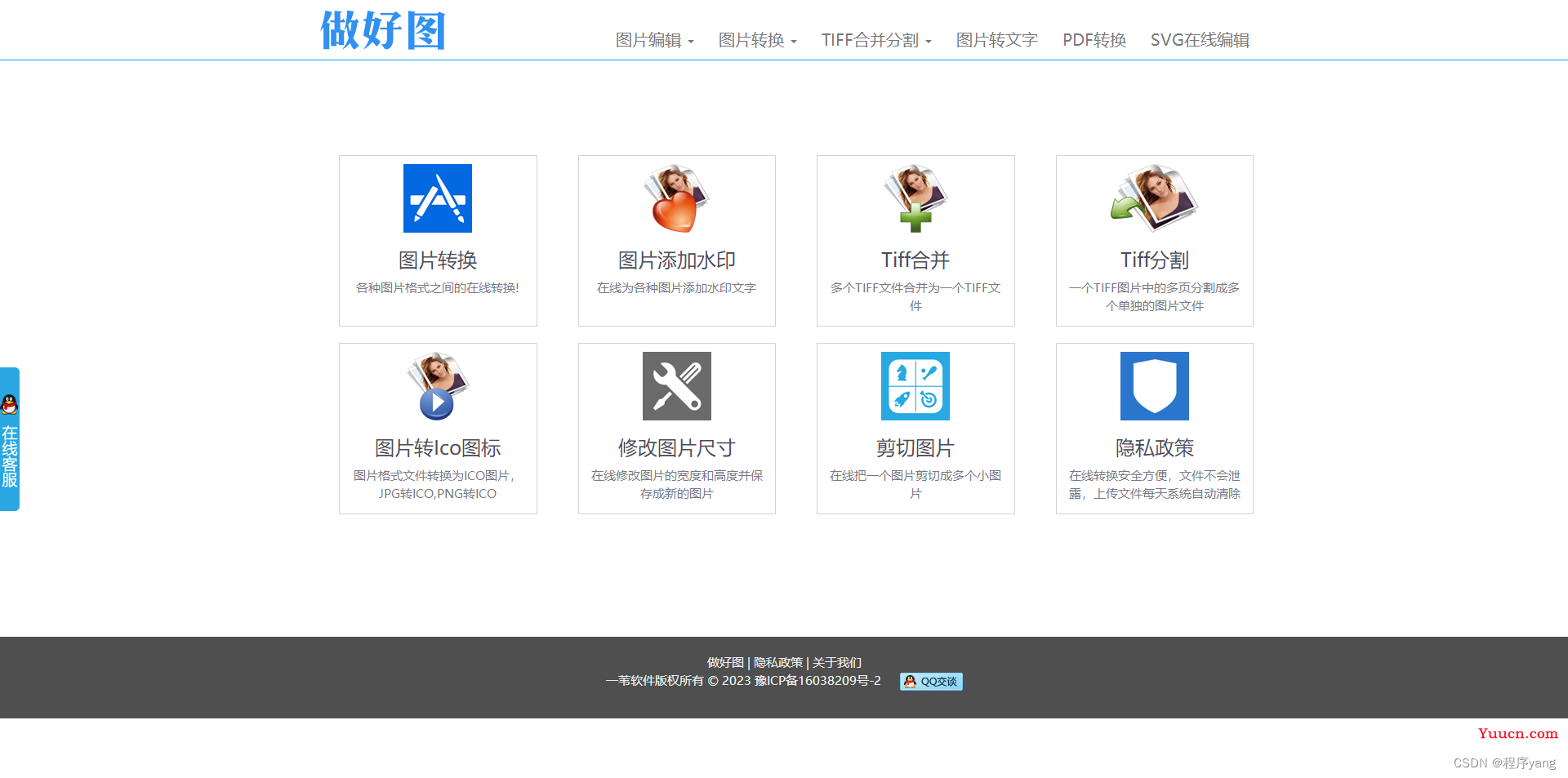Click the 隐私政策 link in the footer
Viewport: 1568px width, 778px height.
[x=777, y=663]
